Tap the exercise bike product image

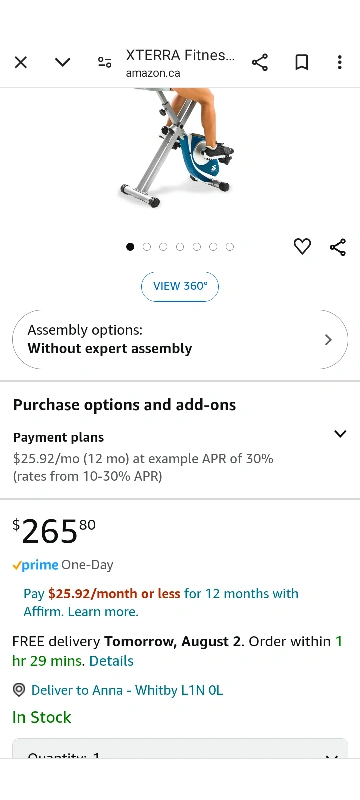175,147
